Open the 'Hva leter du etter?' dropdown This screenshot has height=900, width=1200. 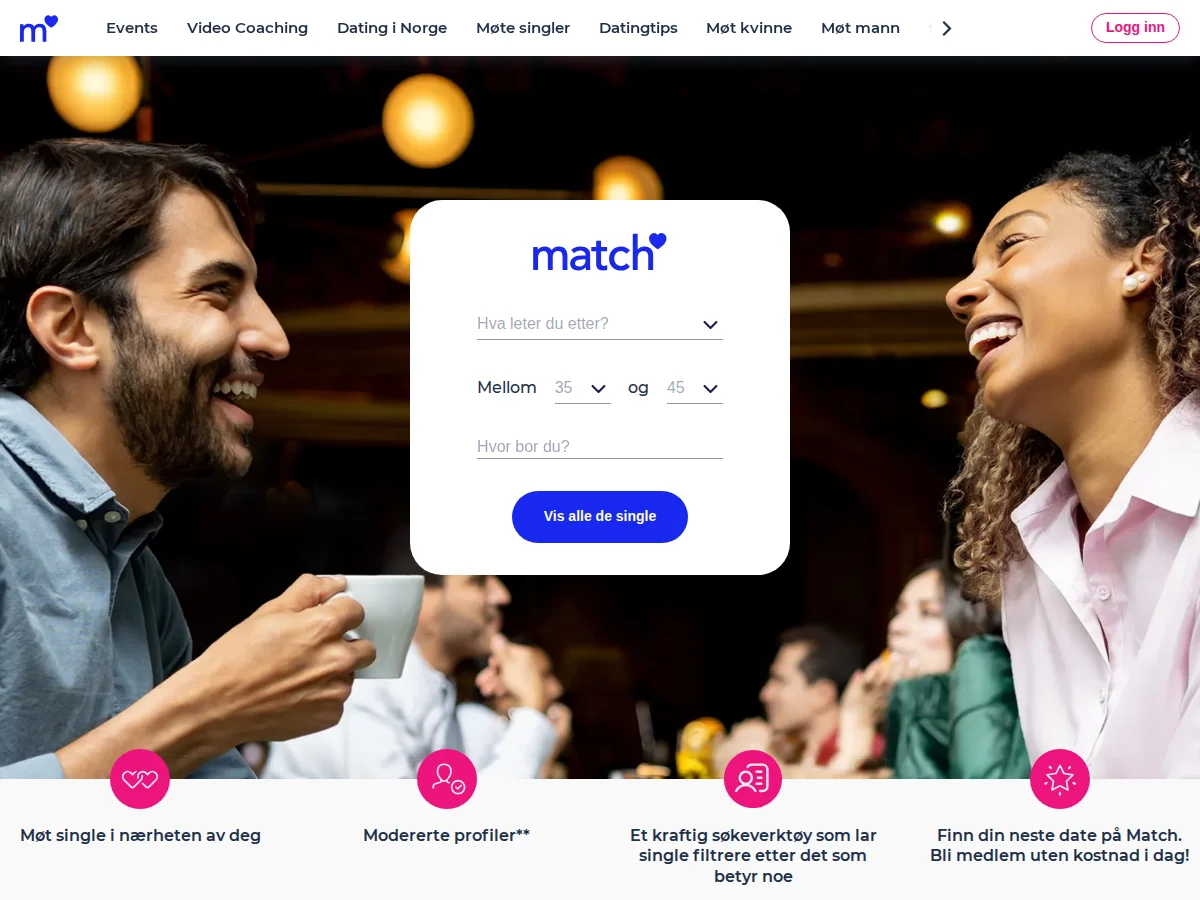(600, 324)
